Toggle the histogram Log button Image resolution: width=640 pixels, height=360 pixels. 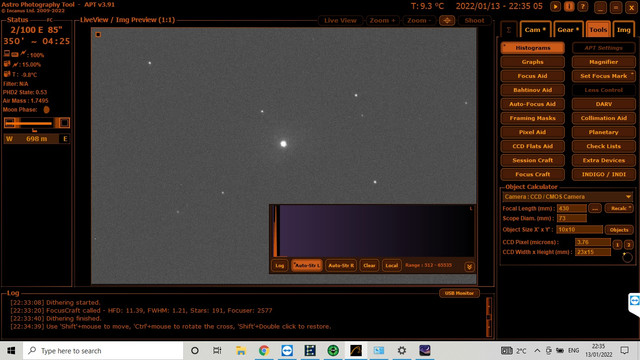tap(280, 266)
